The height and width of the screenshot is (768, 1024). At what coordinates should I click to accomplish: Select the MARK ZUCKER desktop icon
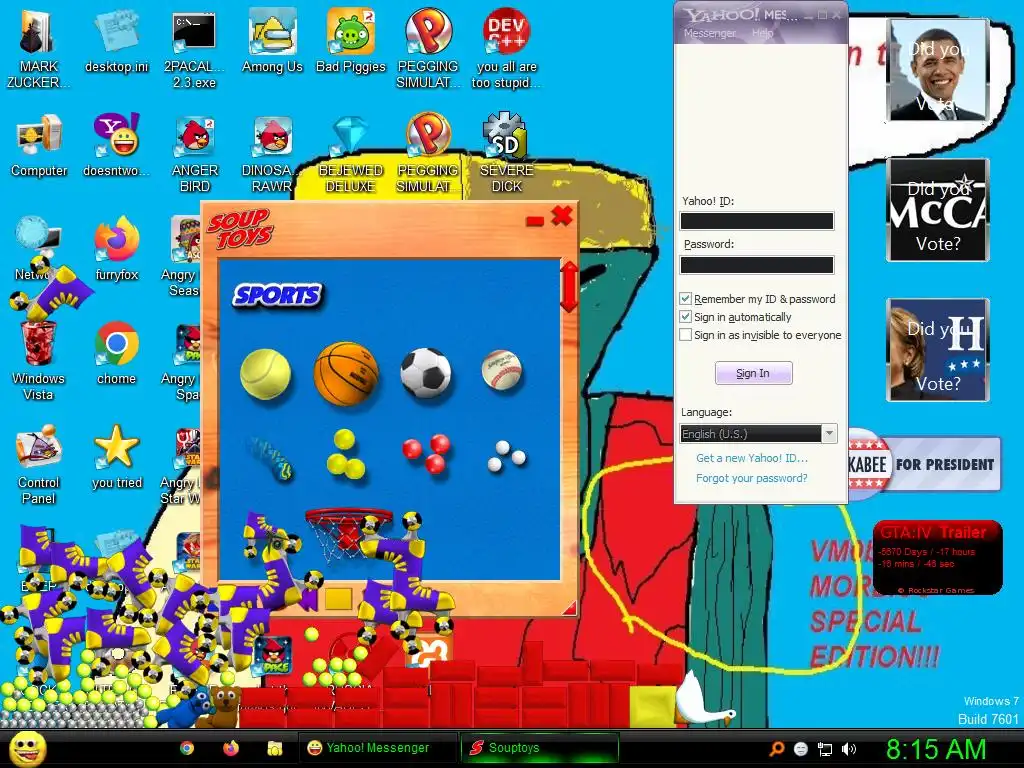coord(38,48)
